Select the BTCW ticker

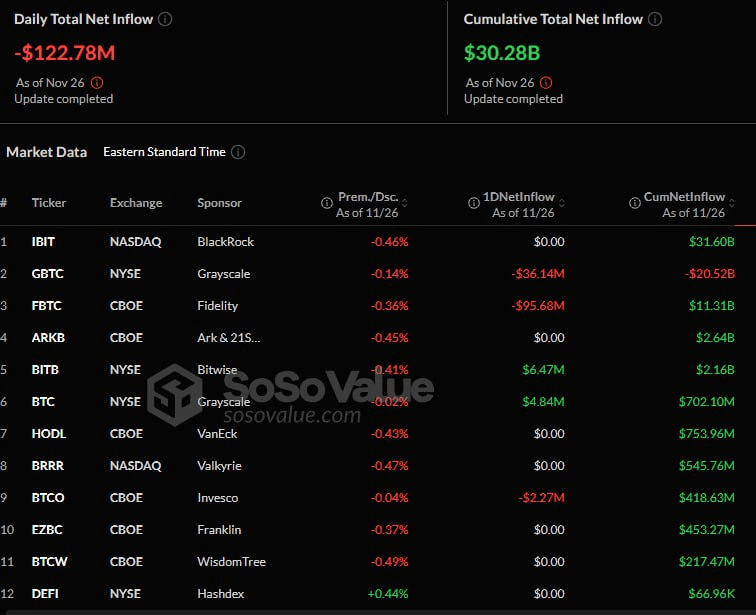[49, 562]
